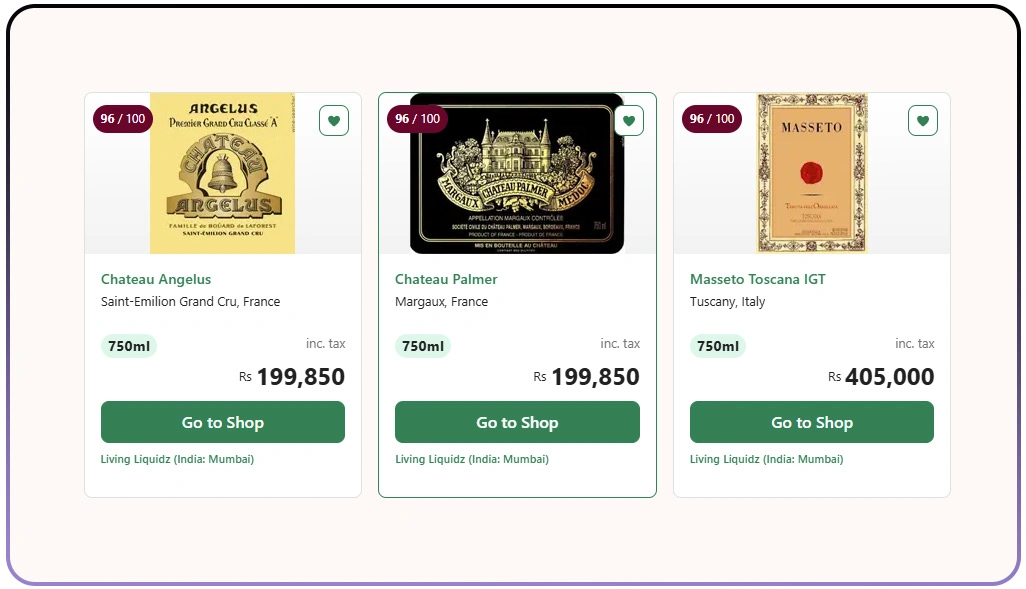Open the Chateau Angelus product page link
This screenshot has width=1026, height=589.
[x=156, y=279]
